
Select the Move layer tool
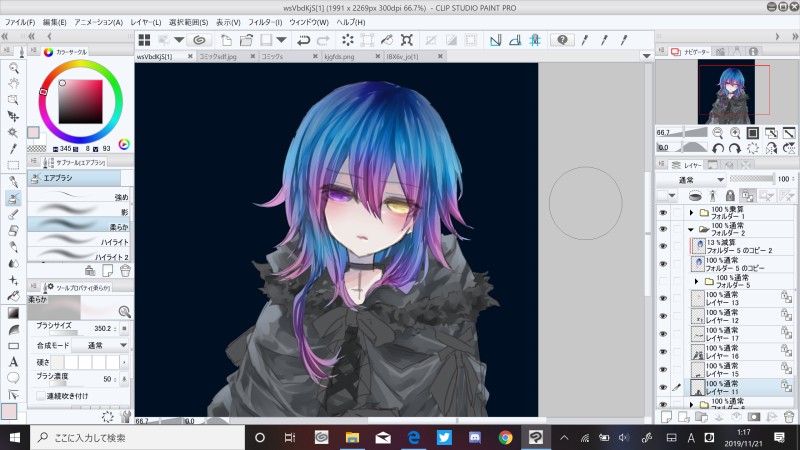click(x=14, y=116)
